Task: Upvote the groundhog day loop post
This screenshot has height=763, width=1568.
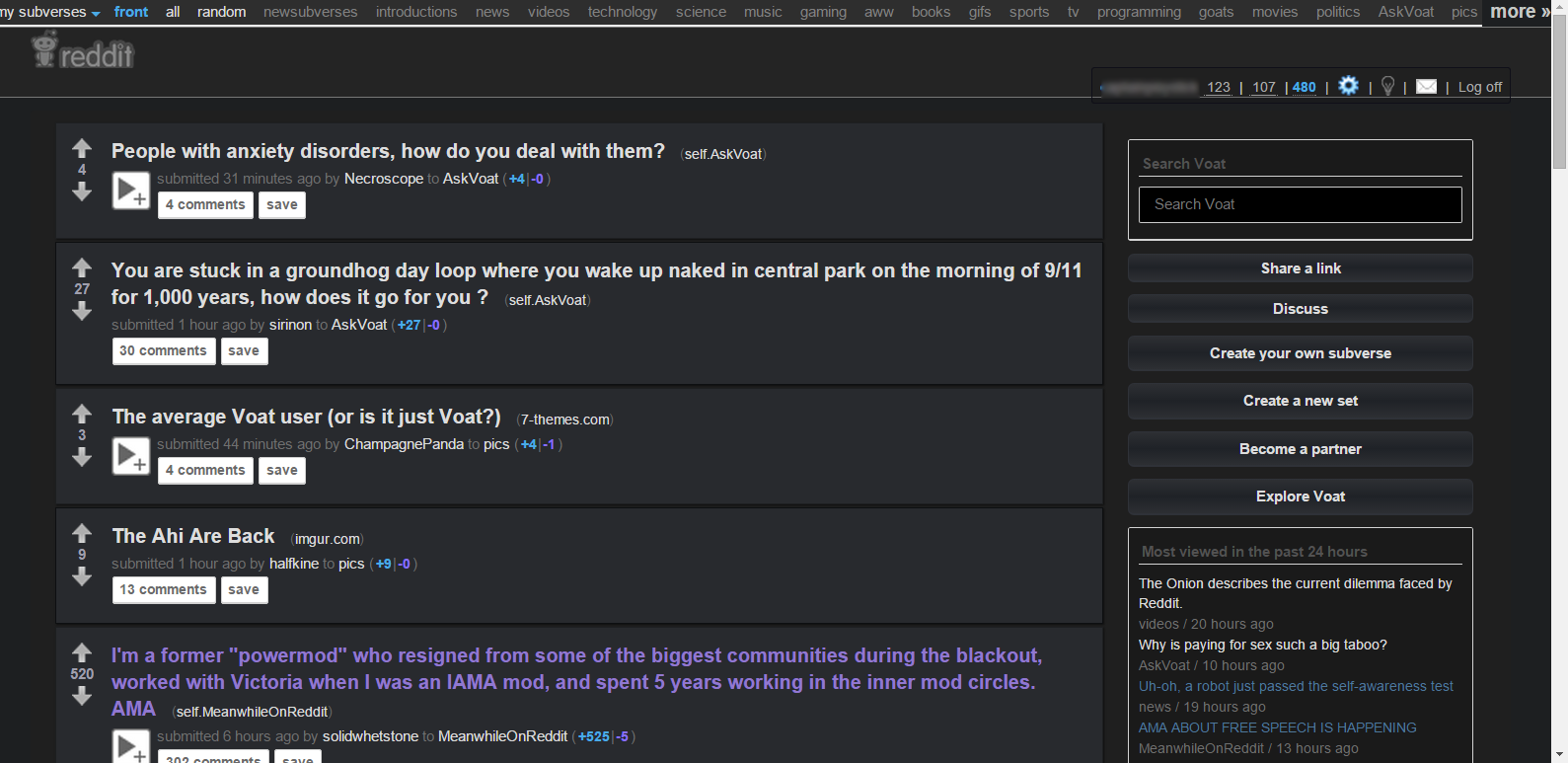Action: pyautogui.click(x=82, y=267)
